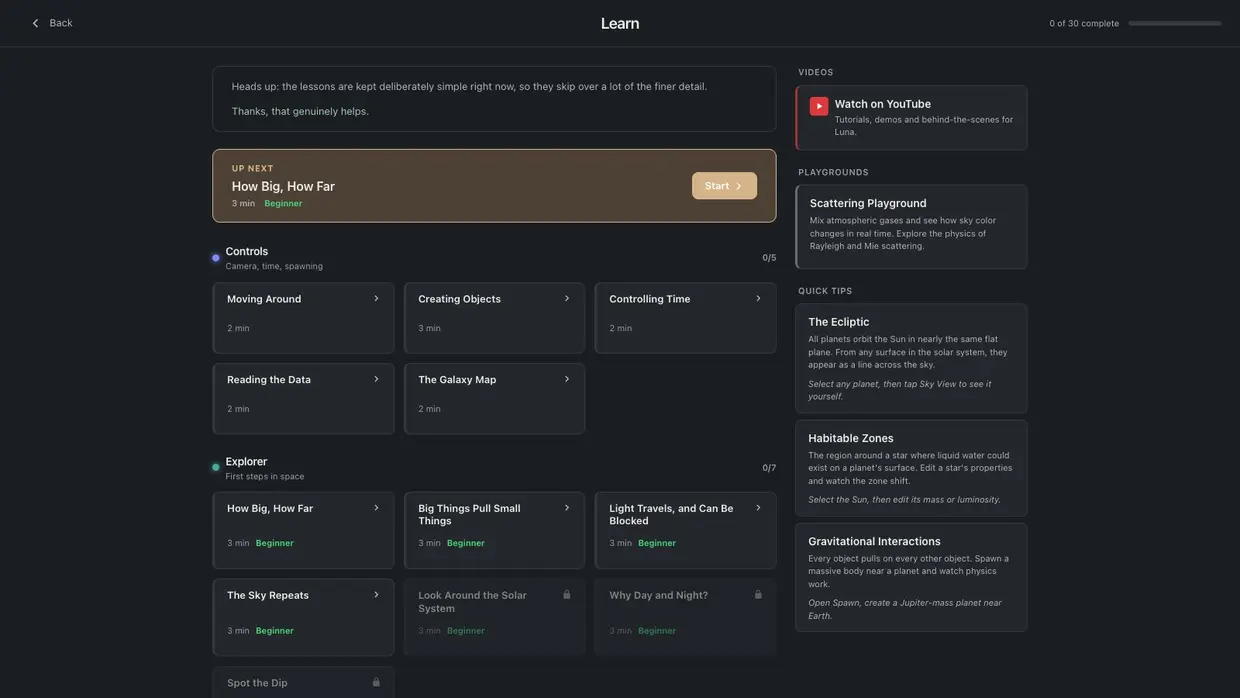Click the green Explorer section dot

click(215, 467)
